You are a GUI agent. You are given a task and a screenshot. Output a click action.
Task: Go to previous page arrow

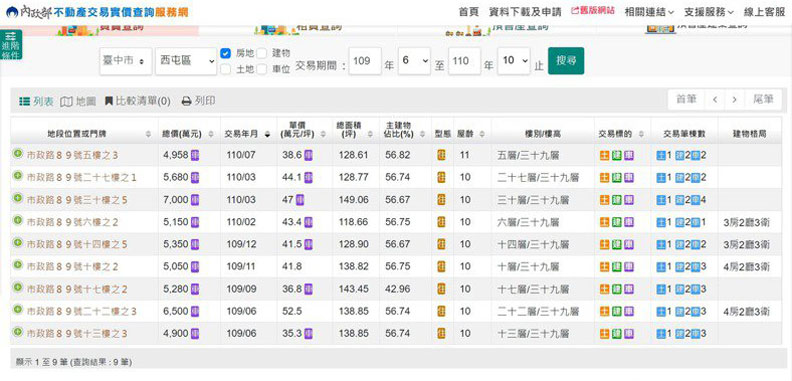point(715,100)
